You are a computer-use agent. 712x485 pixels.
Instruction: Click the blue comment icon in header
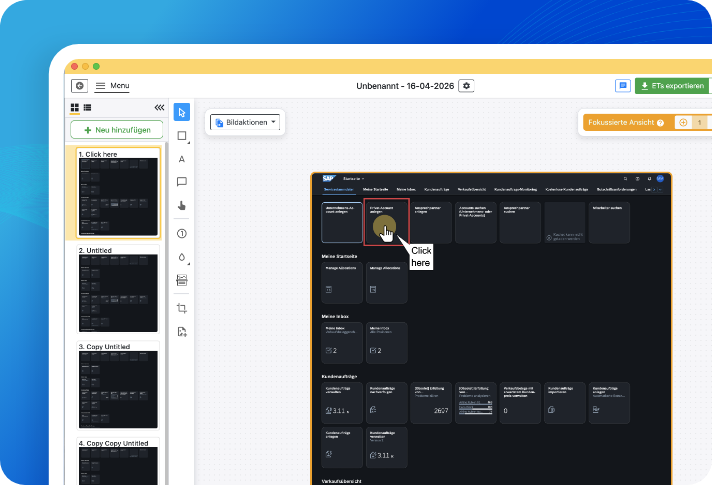click(x=623, y=86)
